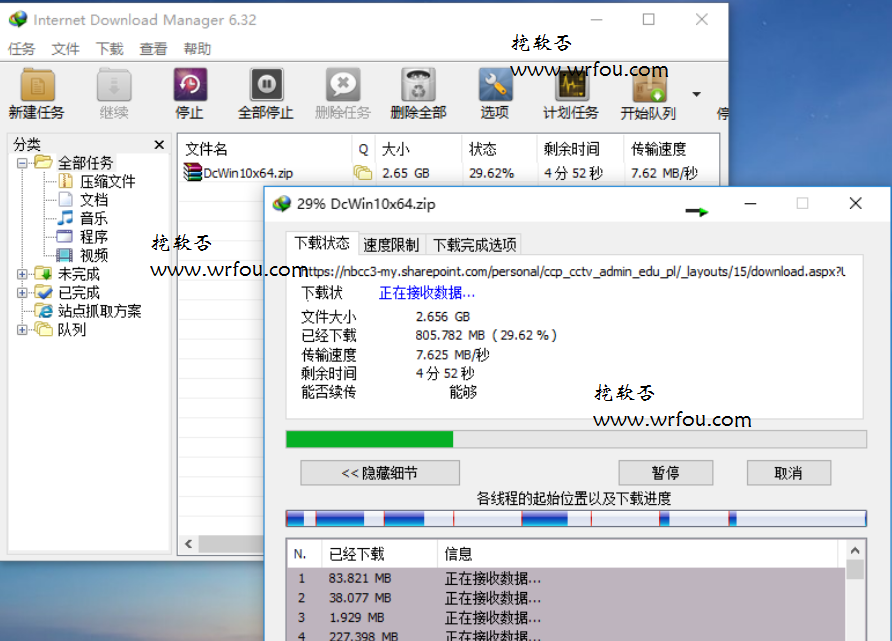Click the thread segments progress bar
This screenshot has height=641, width=892.
(x=576, y=518)
